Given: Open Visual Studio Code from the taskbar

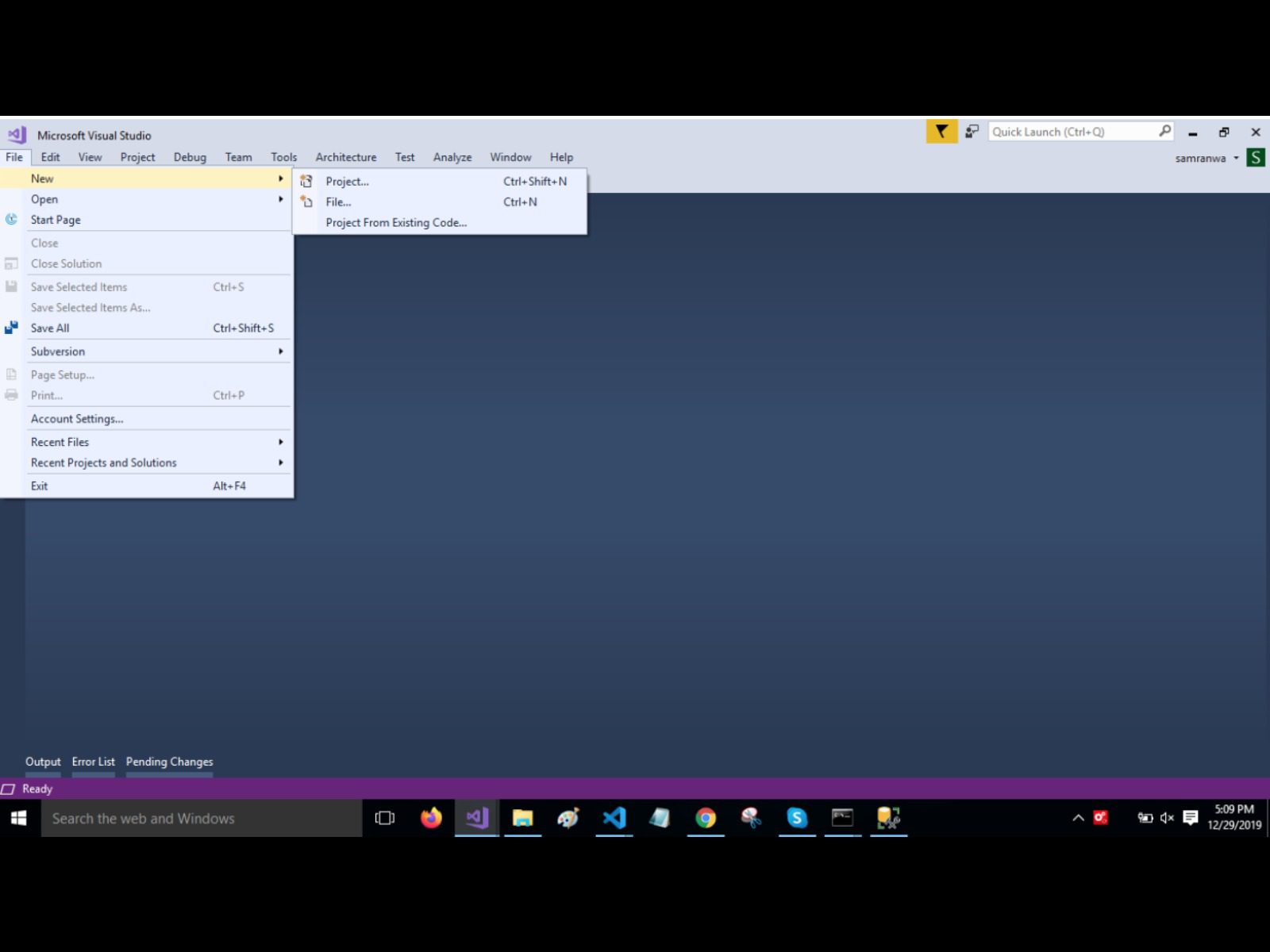Looking at the screenshot, I should 614,818.
